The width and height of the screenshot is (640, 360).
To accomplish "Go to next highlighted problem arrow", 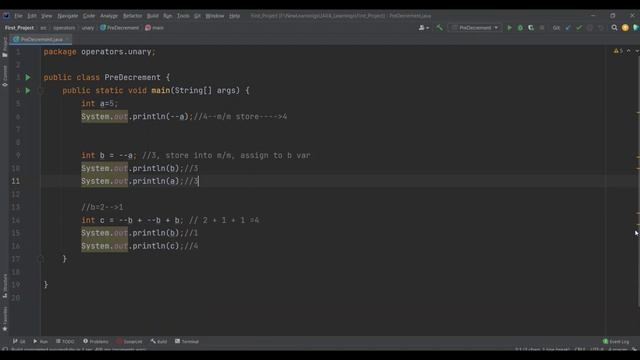I will click(637, 51).
